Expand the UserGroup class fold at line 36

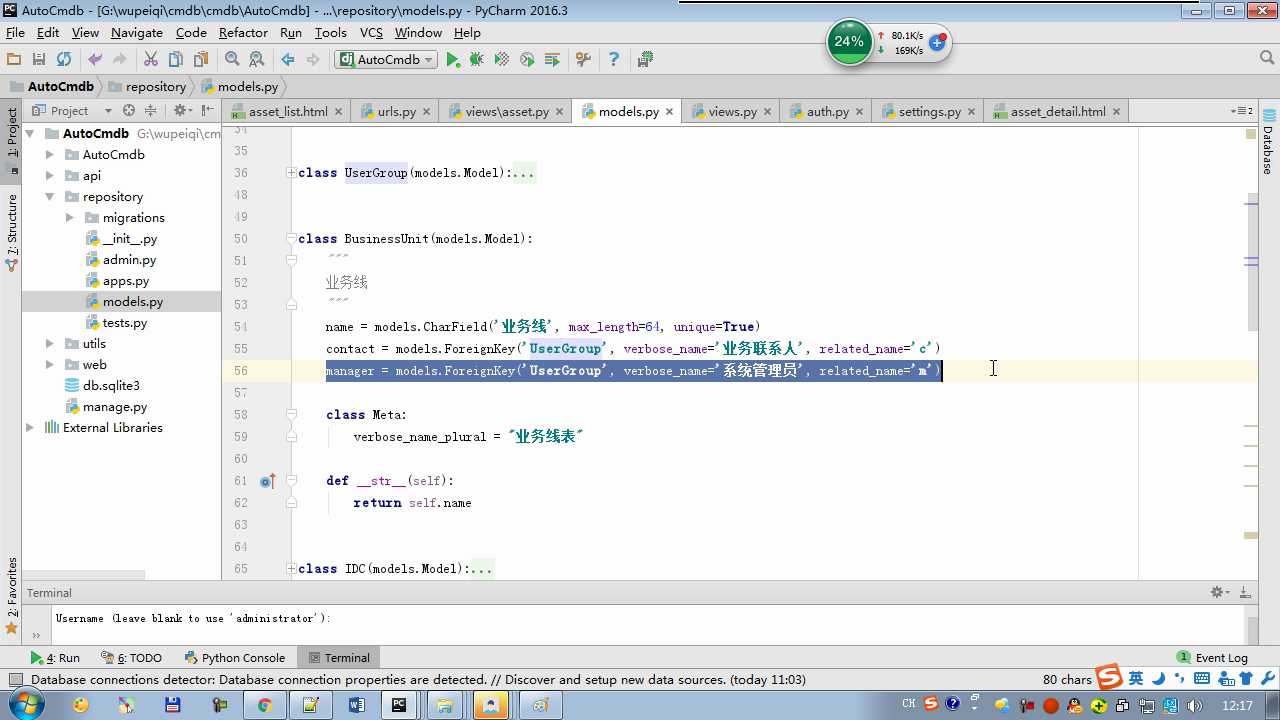coord(291,173)
